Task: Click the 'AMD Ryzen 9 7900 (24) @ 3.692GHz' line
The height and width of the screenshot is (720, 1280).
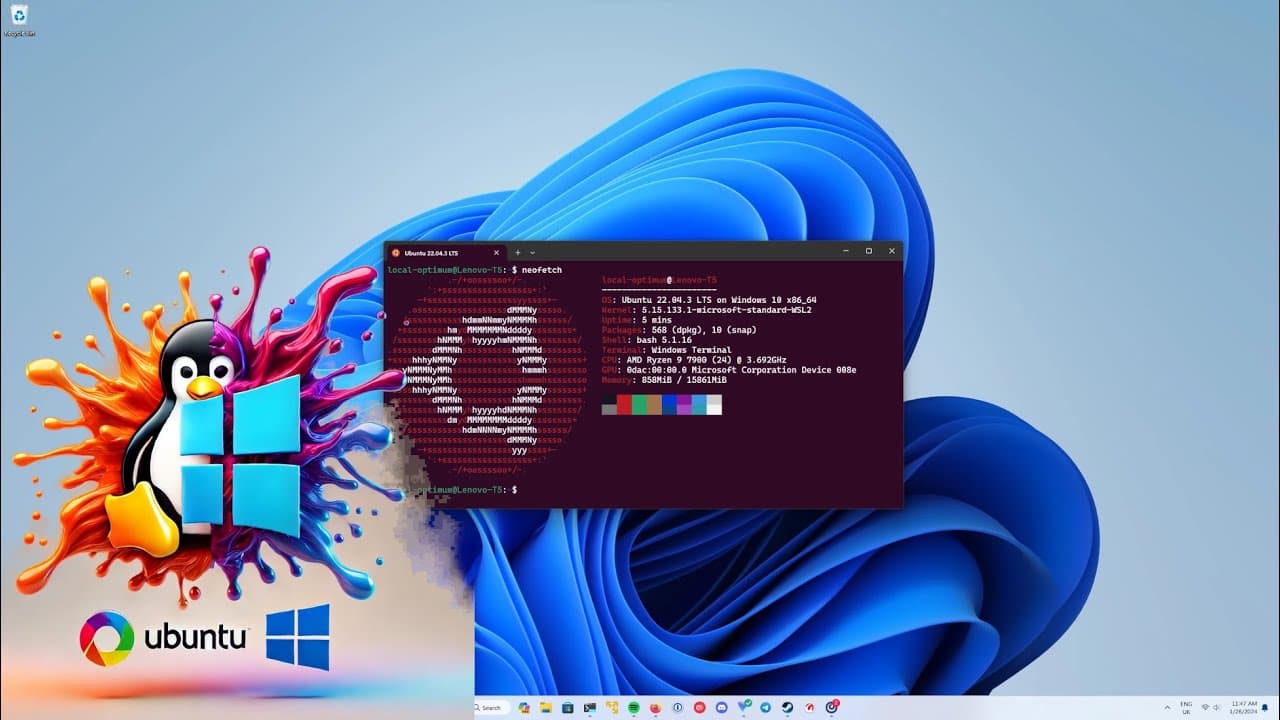Action: [695, 360]
